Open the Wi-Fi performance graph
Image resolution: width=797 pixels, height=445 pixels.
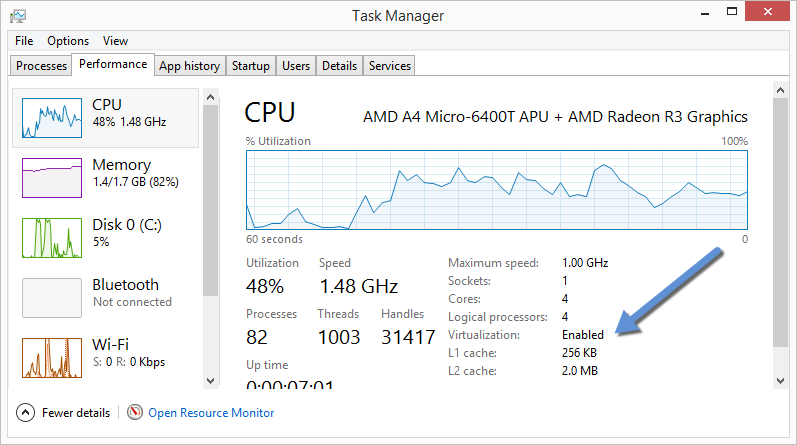click(52, 357)
